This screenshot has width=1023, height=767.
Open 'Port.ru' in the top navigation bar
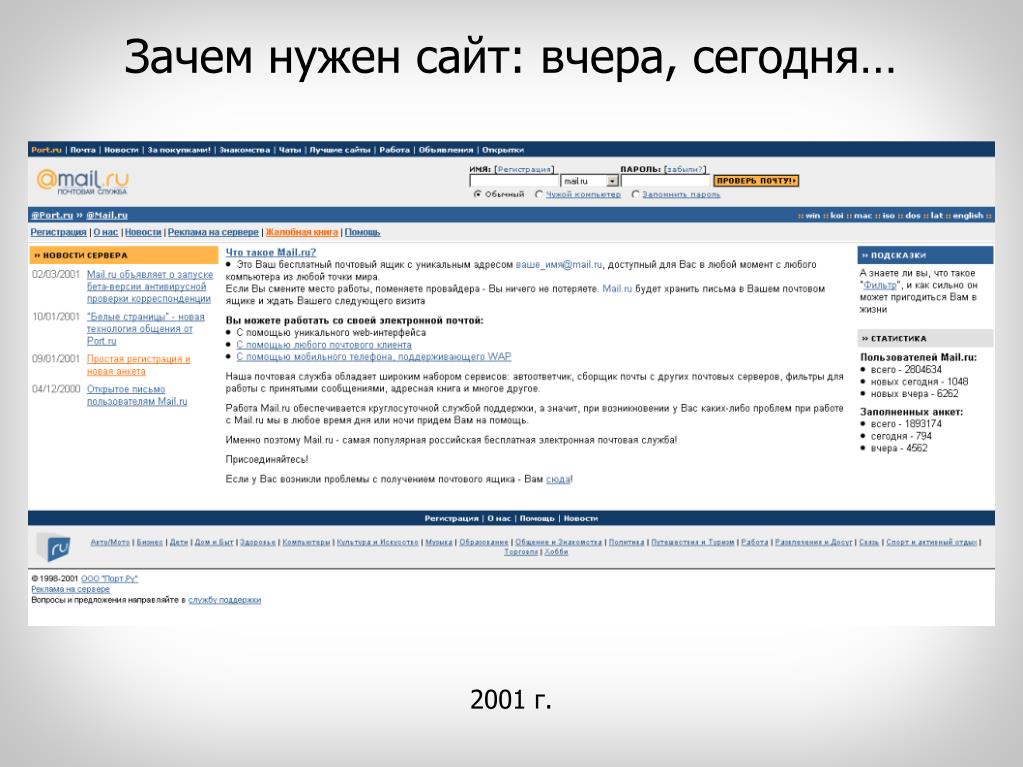pos(46,150)
